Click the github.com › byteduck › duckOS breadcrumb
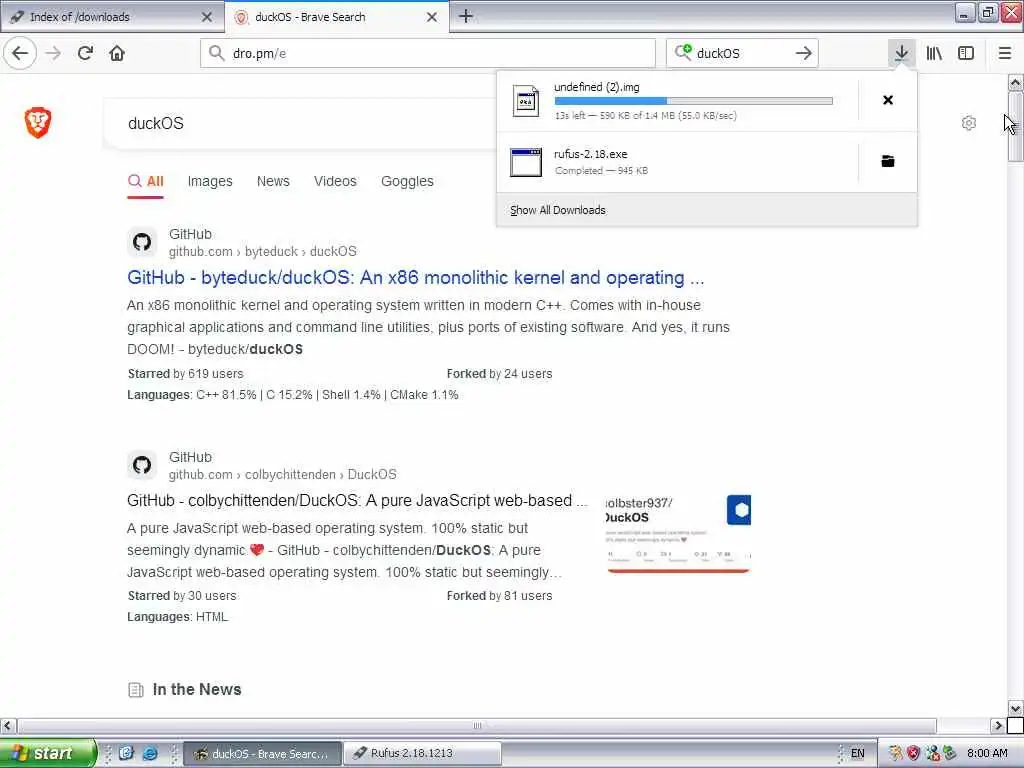The width and height of the screenshot is (1024, 768). coord(263,251)
